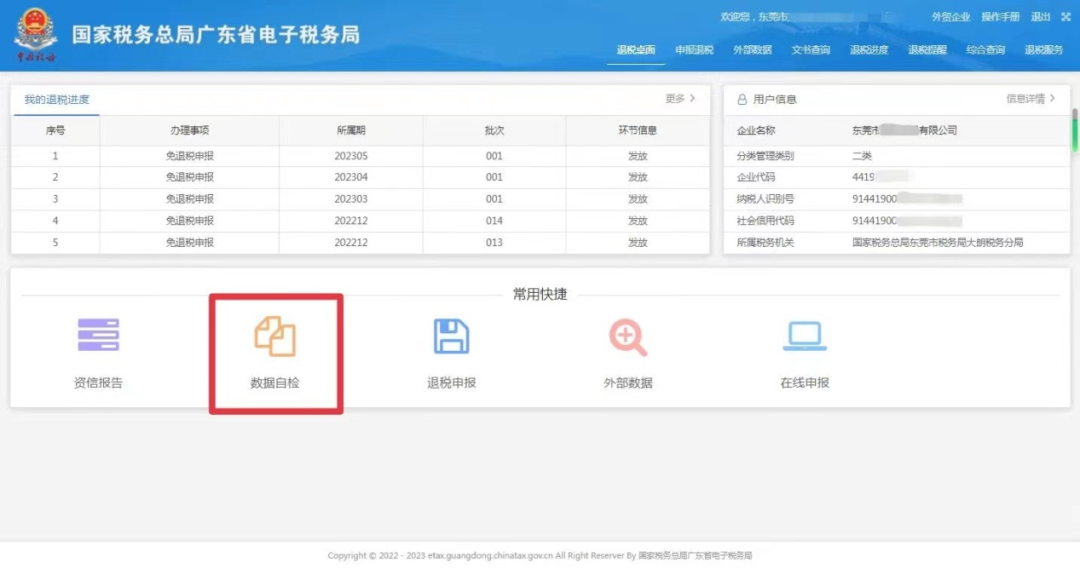The height and width of the screenshot is (569, 1080).
Task: Open the 退税提醒 menu
Action: [x=927, y=50]
